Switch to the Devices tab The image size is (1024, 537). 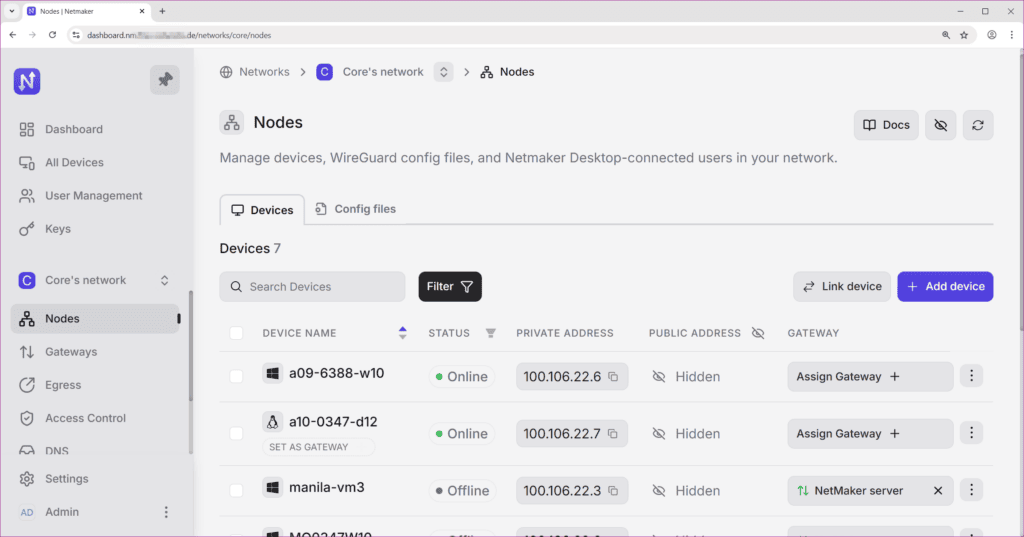[262, 210]
